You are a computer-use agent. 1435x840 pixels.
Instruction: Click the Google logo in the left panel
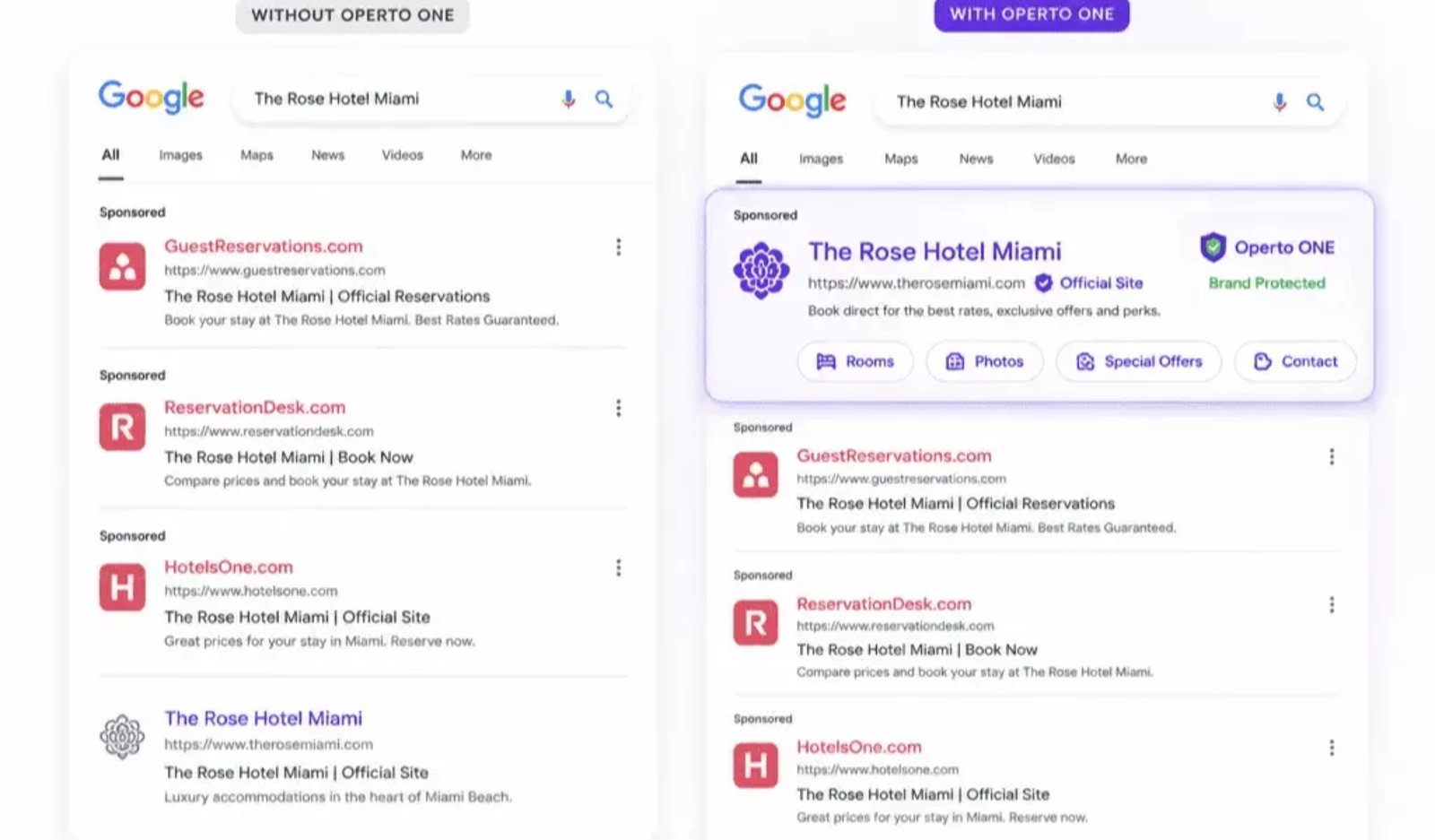click(x=152, y=97)
